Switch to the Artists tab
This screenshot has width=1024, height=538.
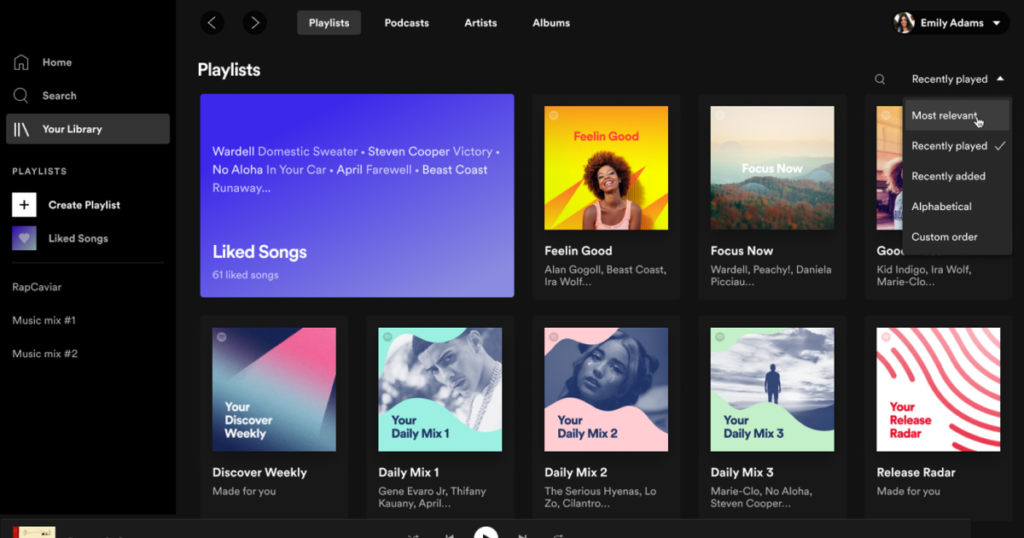[x=481, y=23]
